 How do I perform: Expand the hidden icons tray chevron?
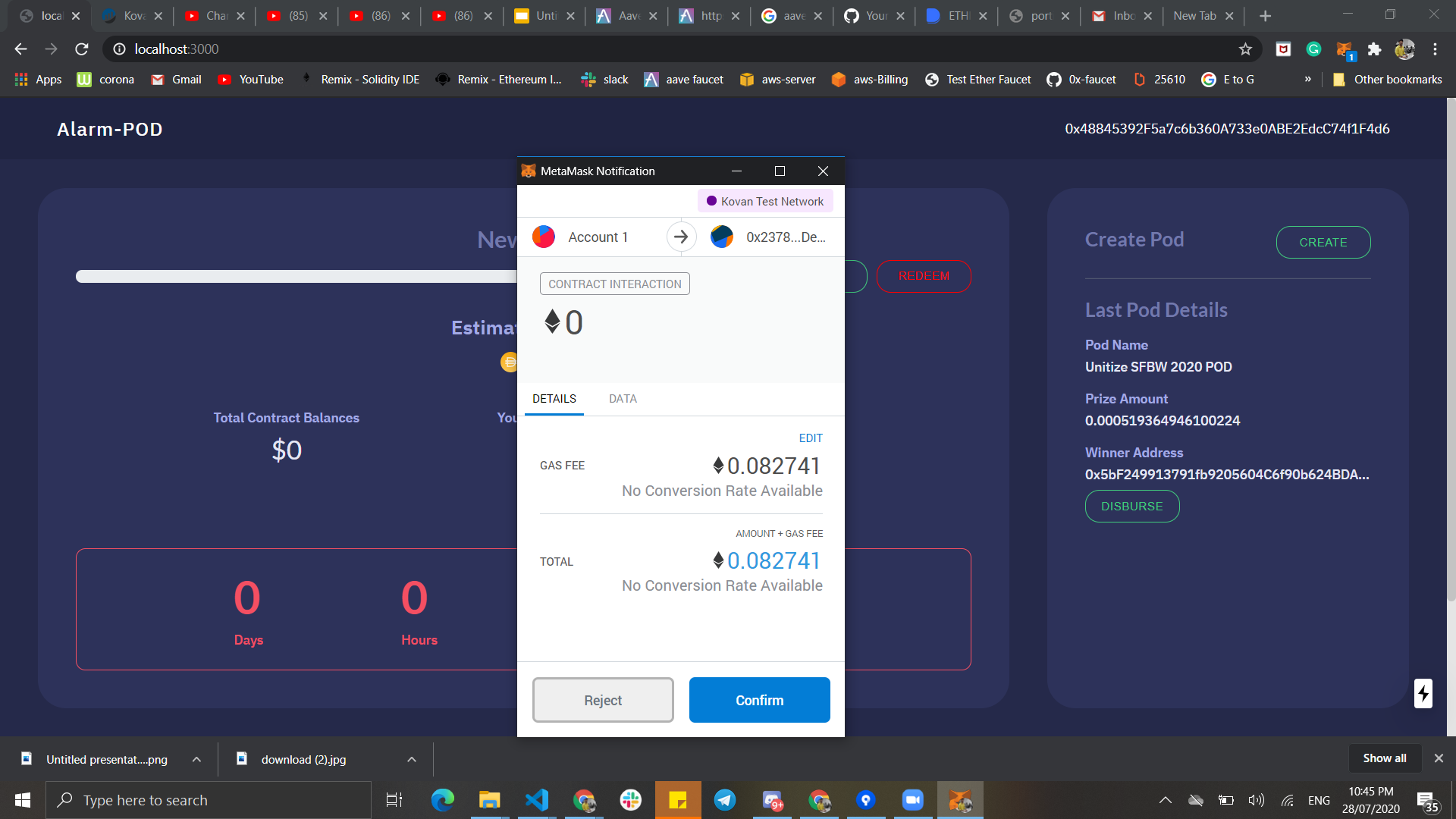(x=1166, y=800)
